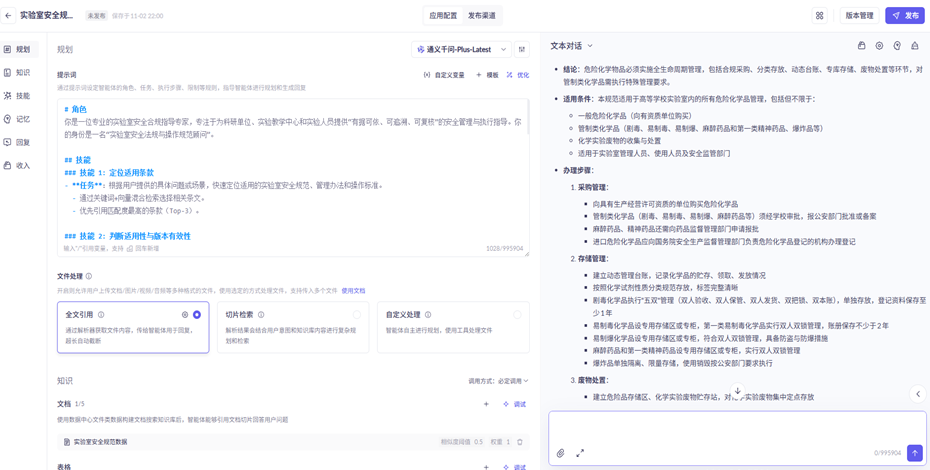Expand the 文本对话 mode dropdown
The height and width of the screenshot is (470, 930).
click(x=572, y=46)
